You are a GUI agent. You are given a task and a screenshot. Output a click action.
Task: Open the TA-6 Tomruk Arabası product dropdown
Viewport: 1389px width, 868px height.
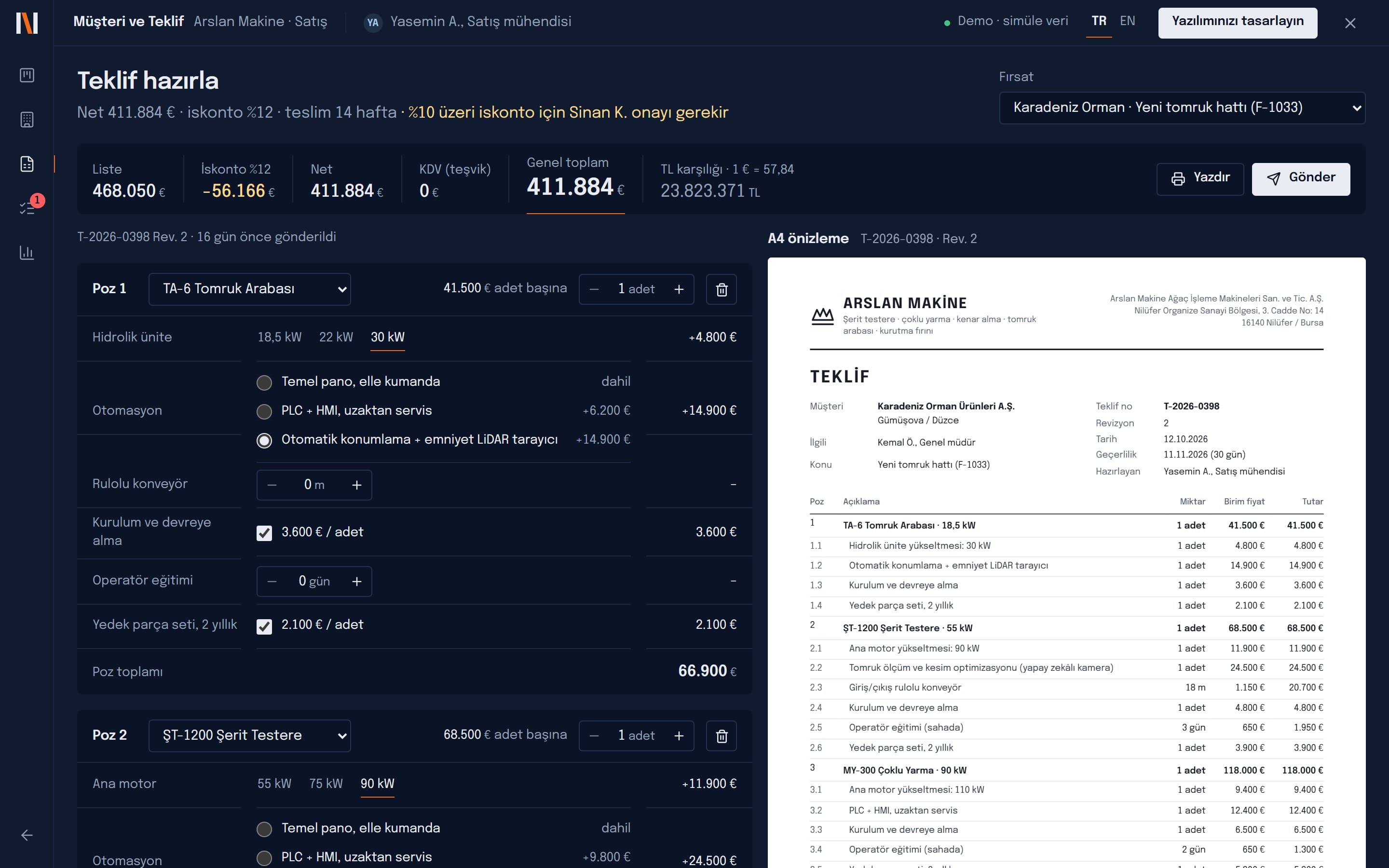pos(250,289)
